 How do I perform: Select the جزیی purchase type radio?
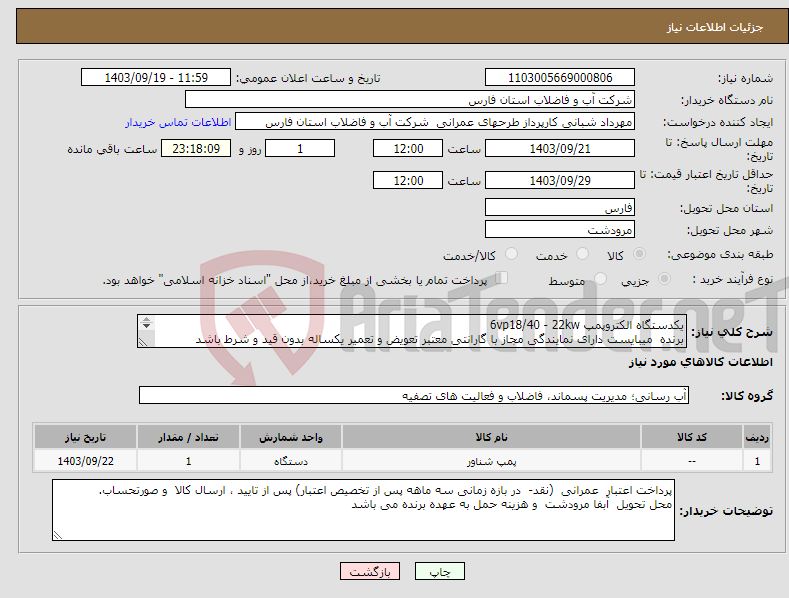[664, 278]
